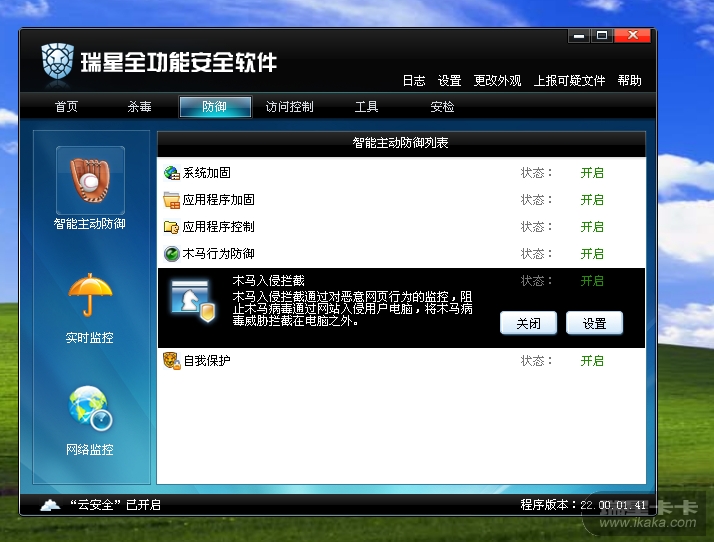Minimize the Rising security window
714x542 pixels.
point(579,36)
